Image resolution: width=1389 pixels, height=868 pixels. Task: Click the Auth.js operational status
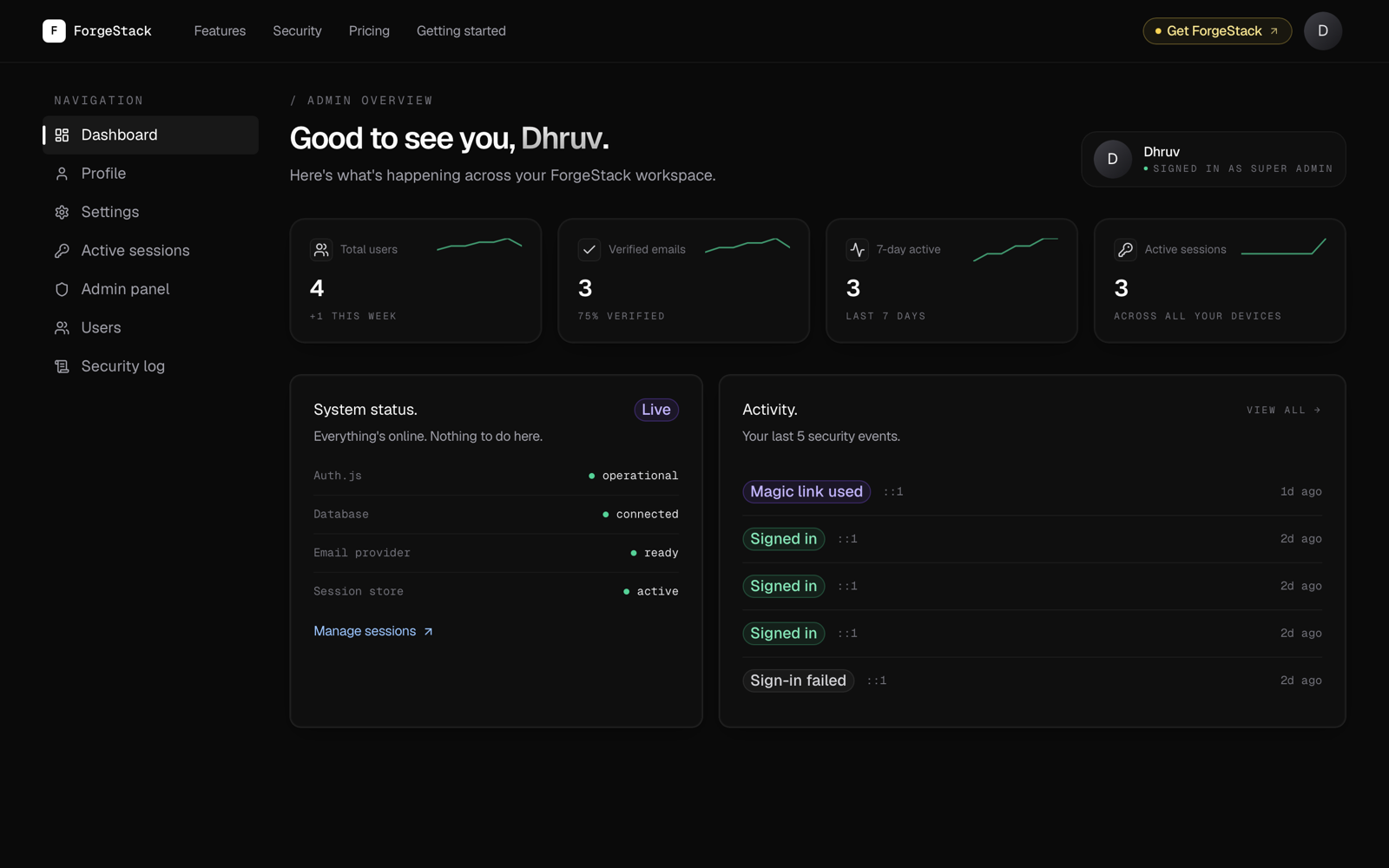pyautogui.click(x=634, y=477)
